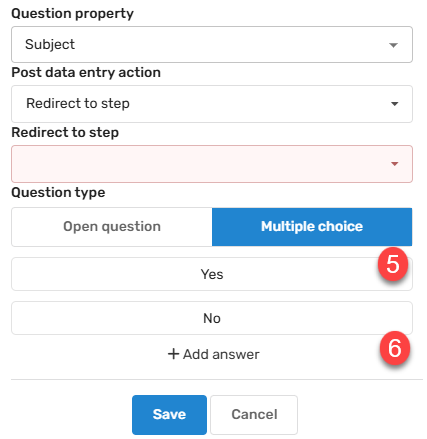427x439 pixels.
Task: Click the red arrow in the empty dropdown
Action: coord(394,164)
